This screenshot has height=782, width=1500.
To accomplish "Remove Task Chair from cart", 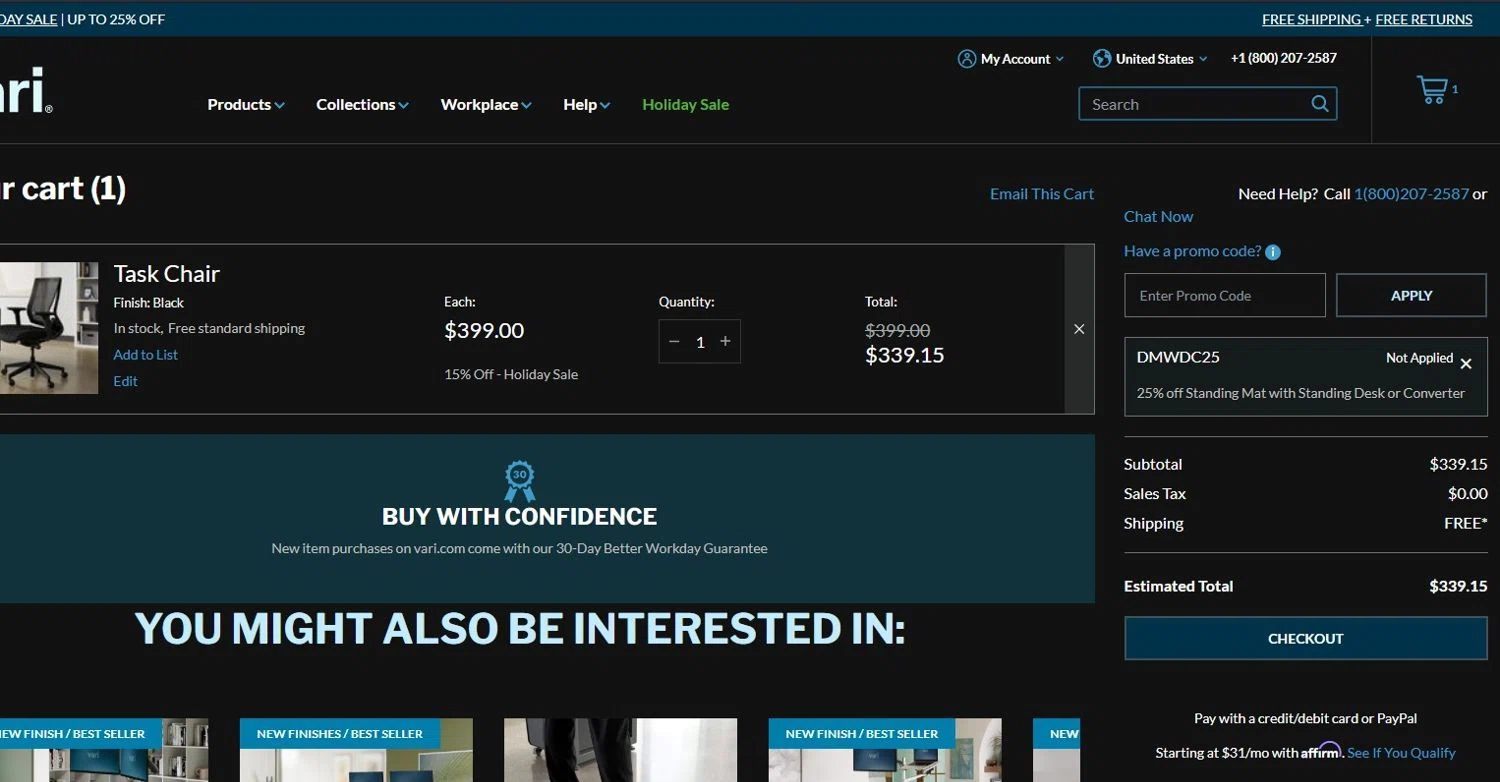I will [1079, 329].
